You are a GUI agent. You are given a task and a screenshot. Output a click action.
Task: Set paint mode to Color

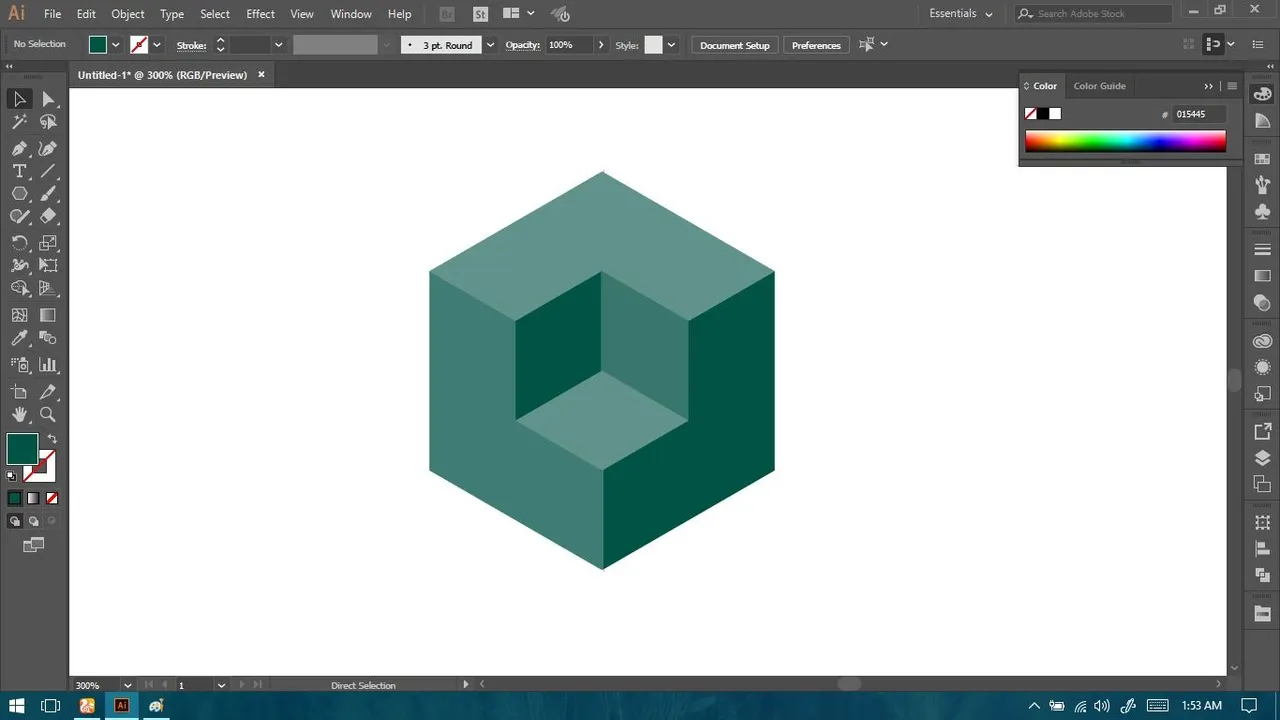pyautogui.click(x=14, y=498)
